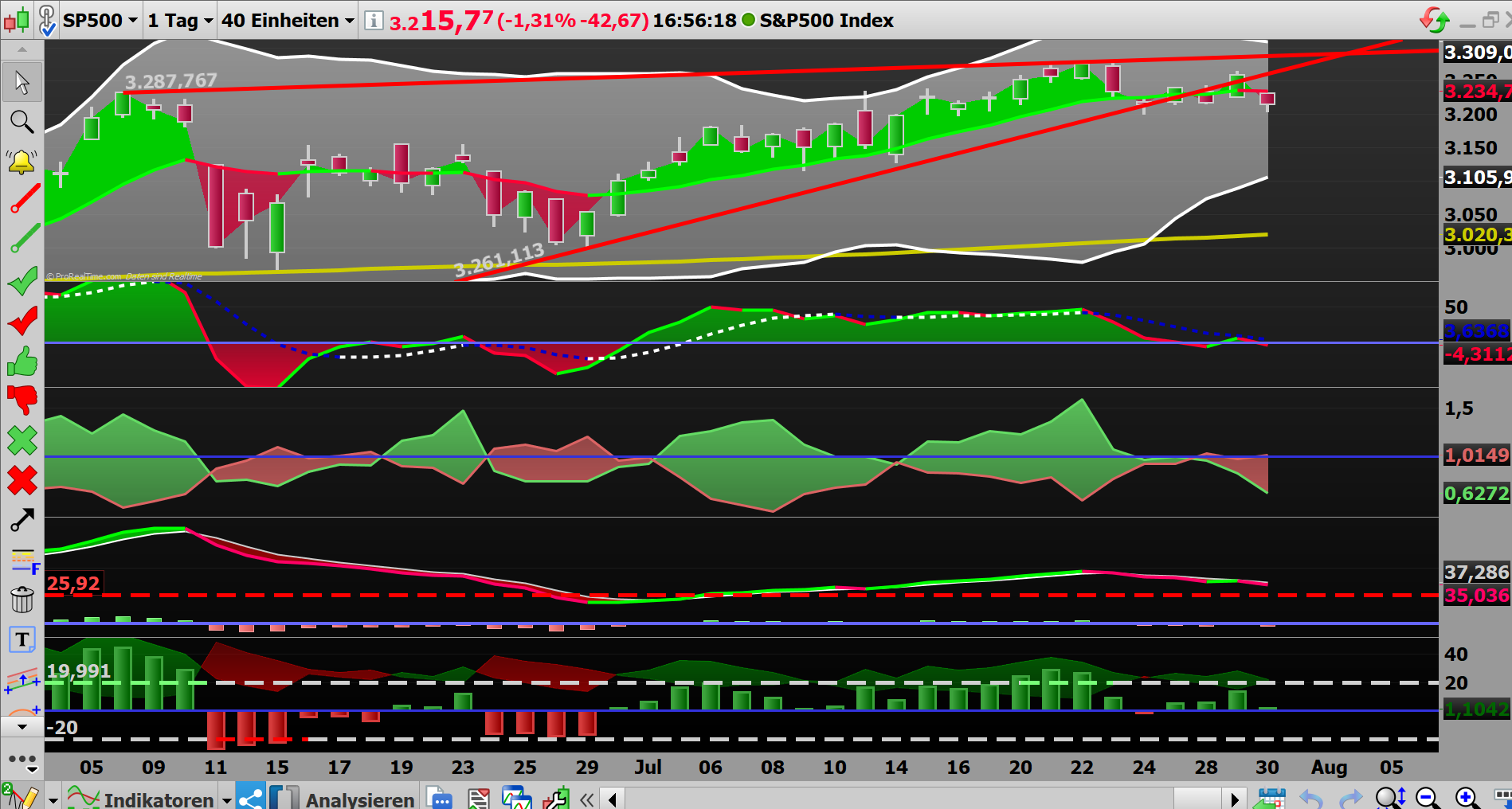Click the vertical zoom magnifier icon
Screen dimensions: 1512x809
pyautogui.click(x=1391, y=798)
